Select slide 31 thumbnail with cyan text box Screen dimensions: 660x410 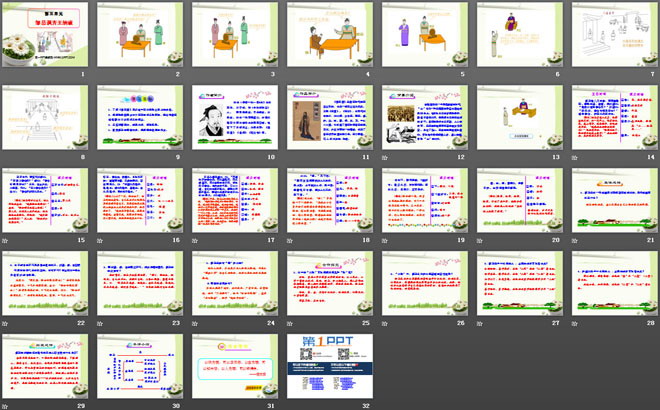pos(235,366)
